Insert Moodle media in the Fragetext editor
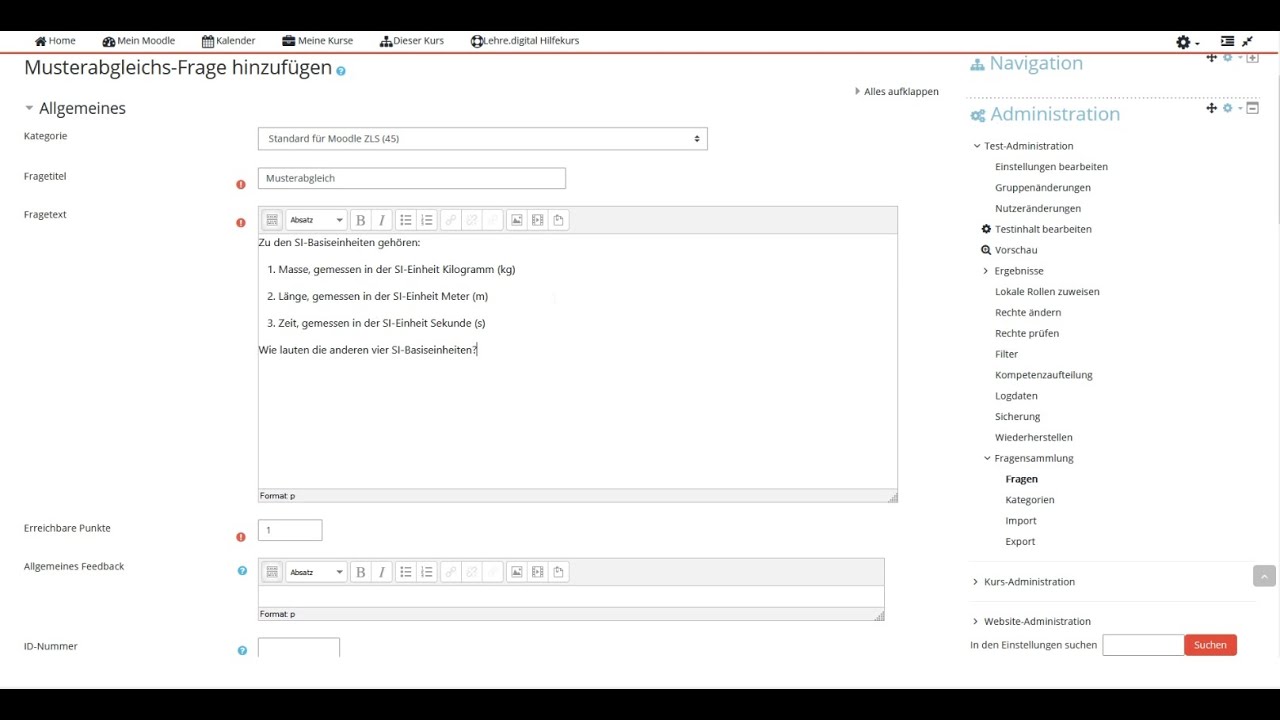 point(538,220)
